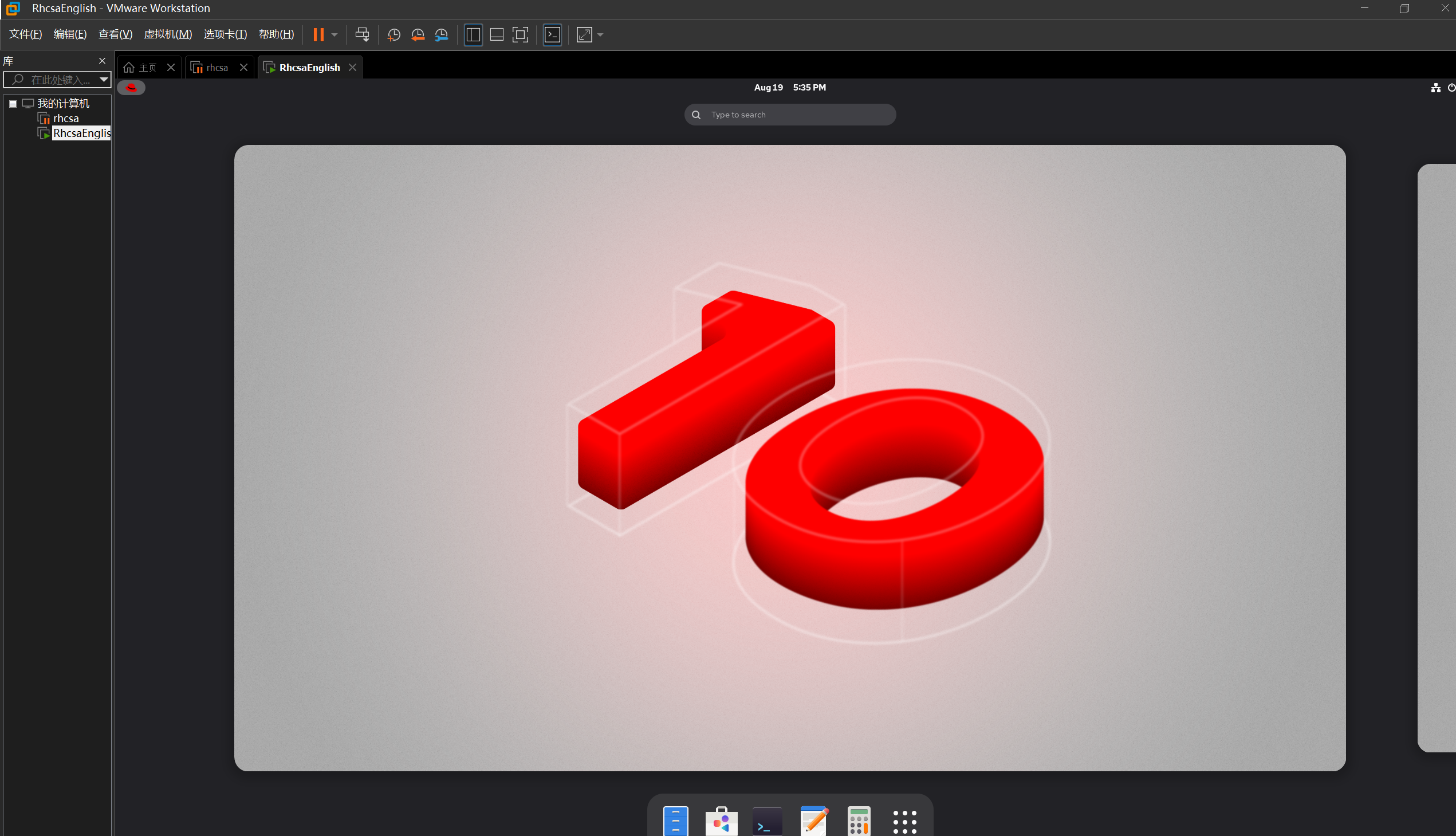Switch to the next workspace on the right
This screenshot has width=1456, height=836.
[1437, 458]
